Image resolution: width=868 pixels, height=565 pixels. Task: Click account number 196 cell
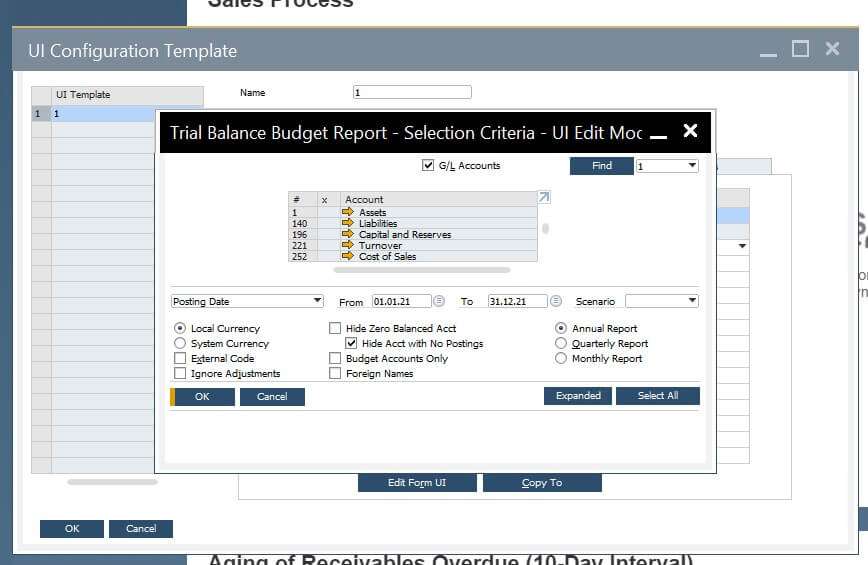point(303,235)
